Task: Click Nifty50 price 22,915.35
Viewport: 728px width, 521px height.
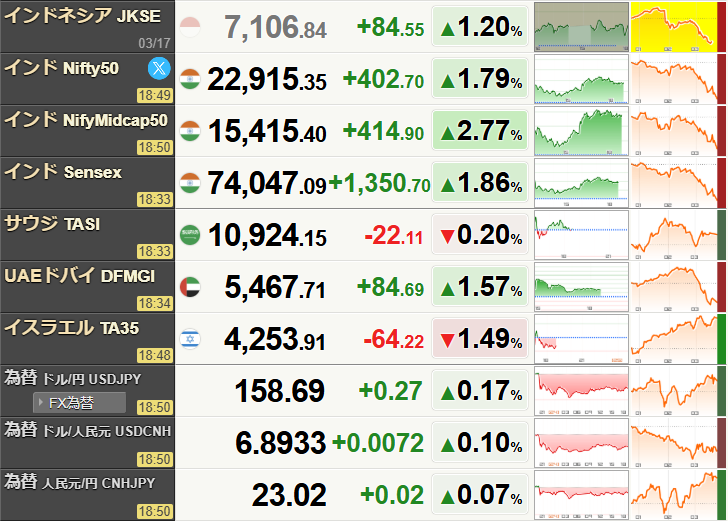Action: click(267, 79)
